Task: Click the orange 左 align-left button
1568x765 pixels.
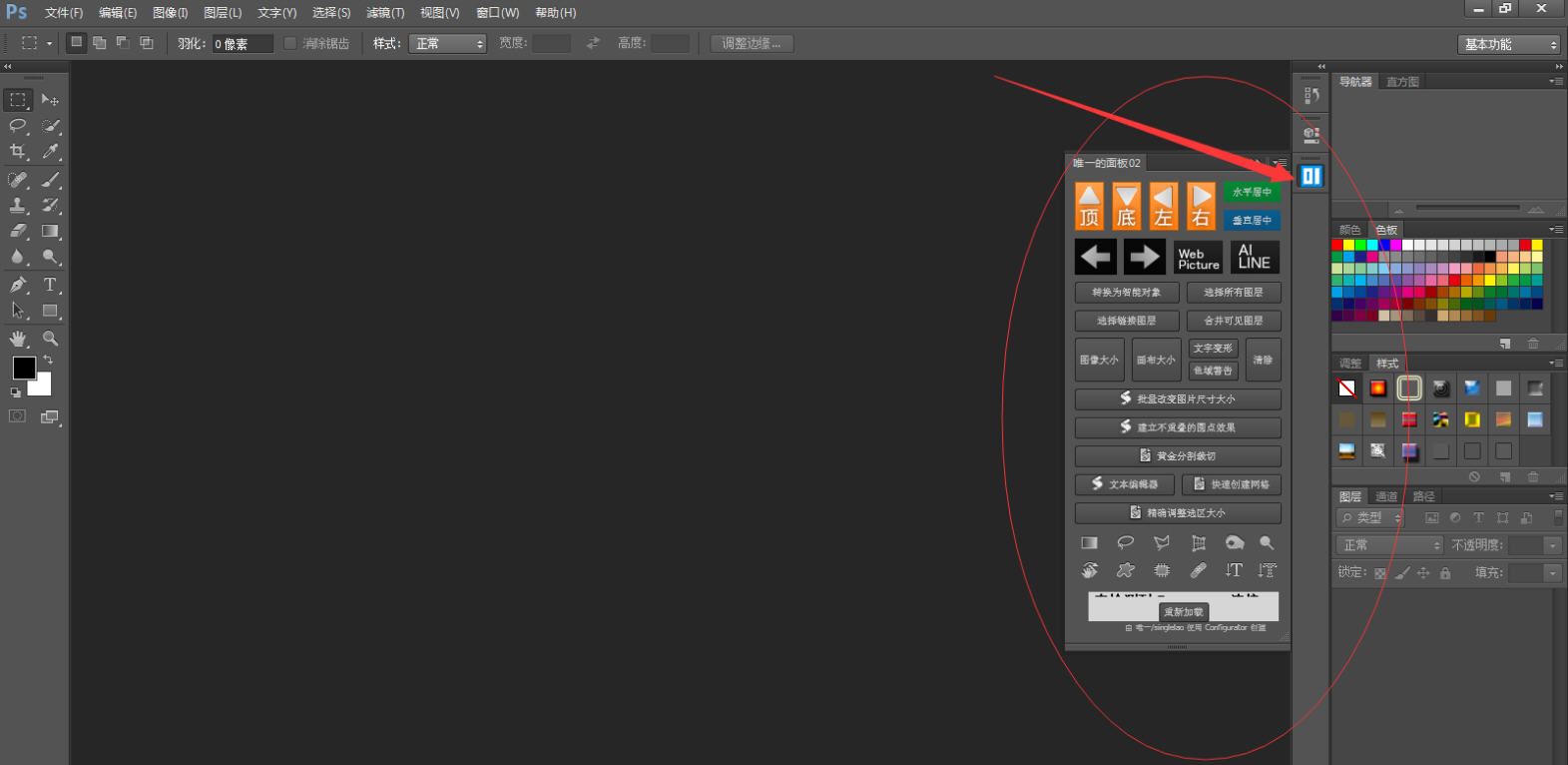Action: tap(1163, 206)
